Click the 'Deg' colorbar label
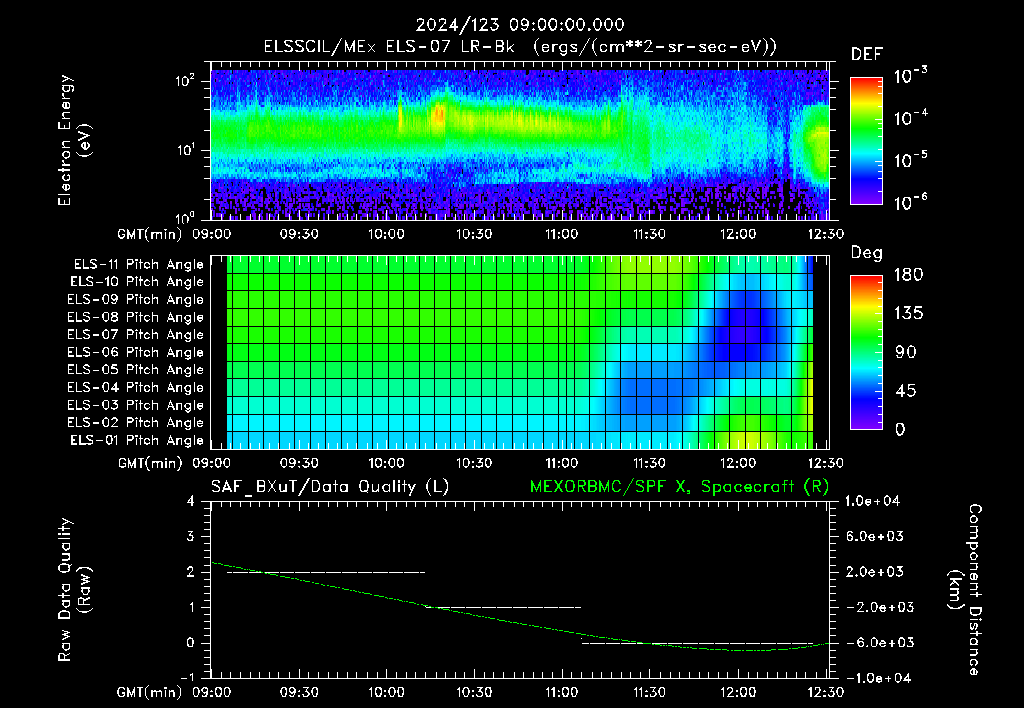Viewport: 1024px width, 708px height. tap(867, 253)
